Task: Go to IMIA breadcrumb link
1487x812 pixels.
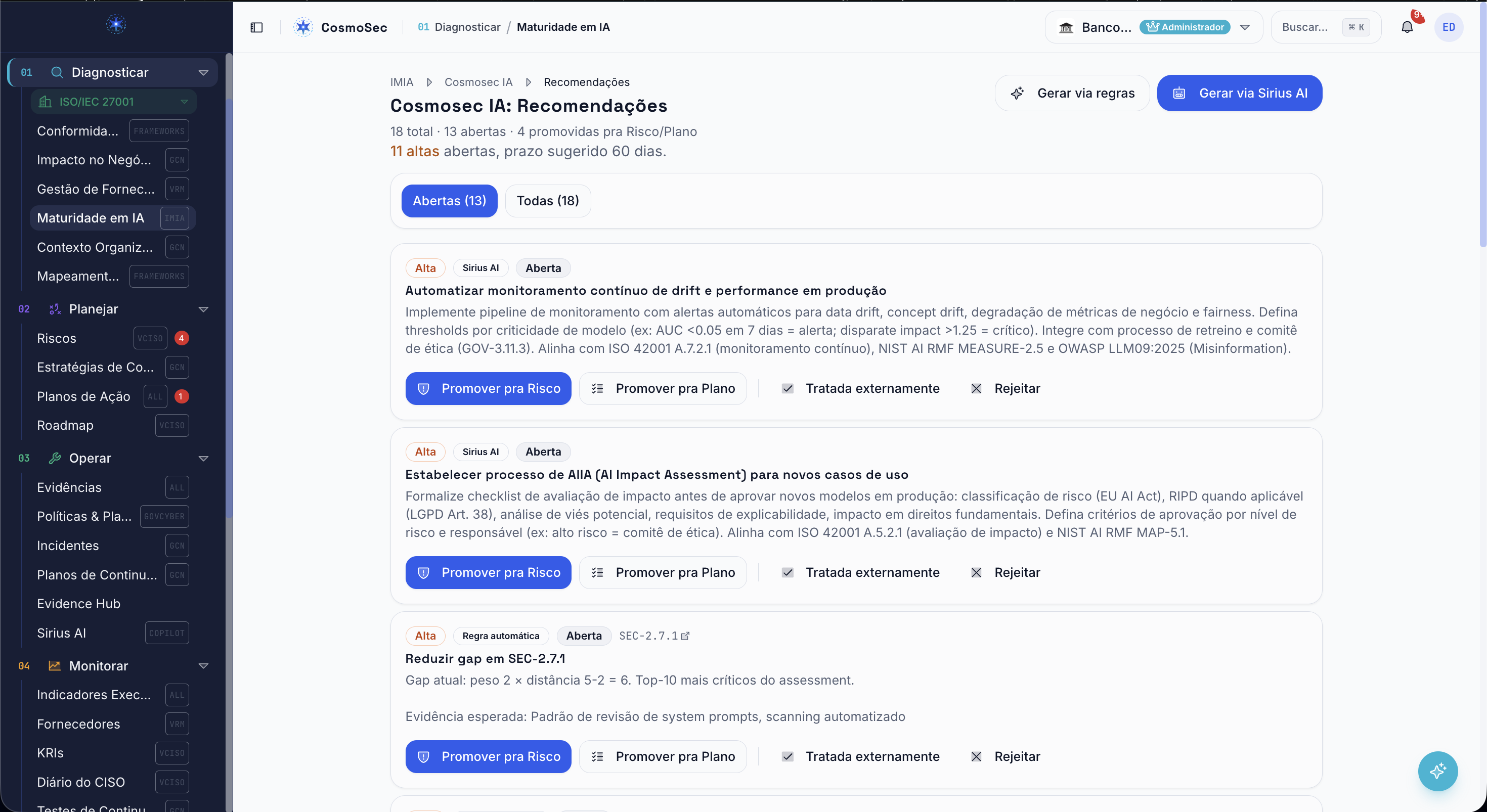Action: coord(402,82)
